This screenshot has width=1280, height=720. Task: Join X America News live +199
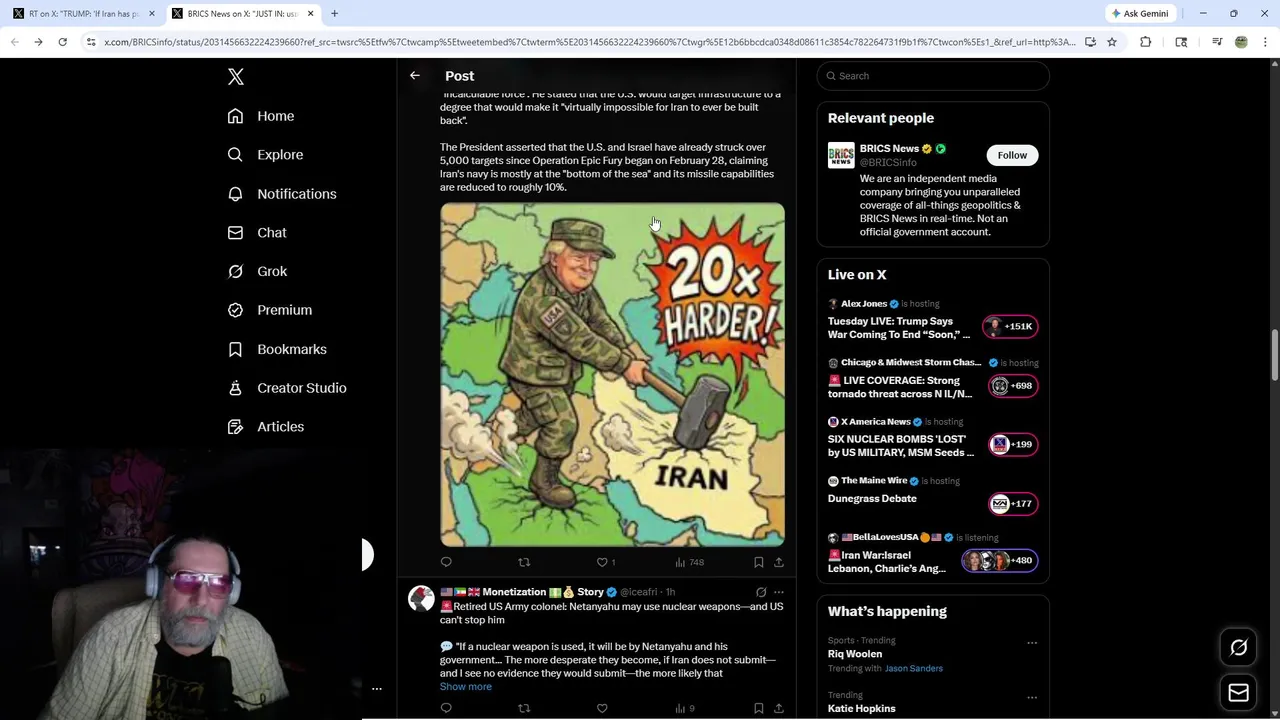click(x=1013, y=444)
